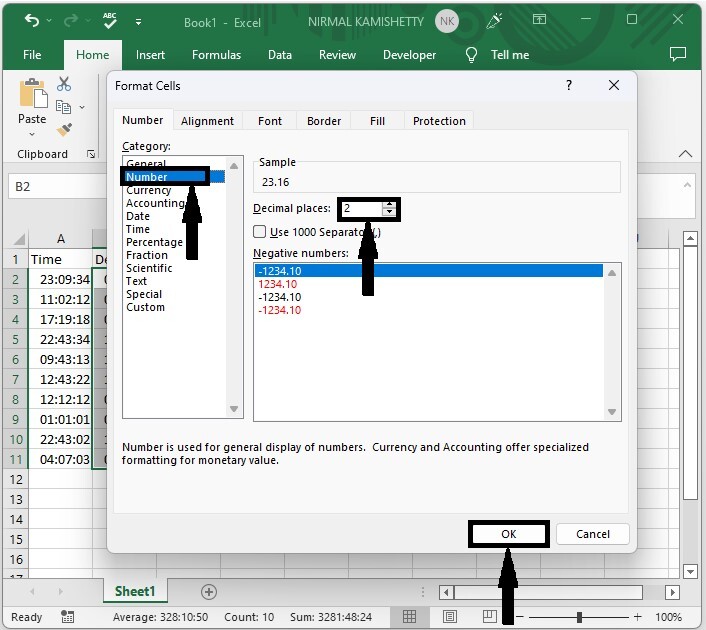Click the Cut scissors icon
This screenshot has height=630, width=706.
coord(64,85)
